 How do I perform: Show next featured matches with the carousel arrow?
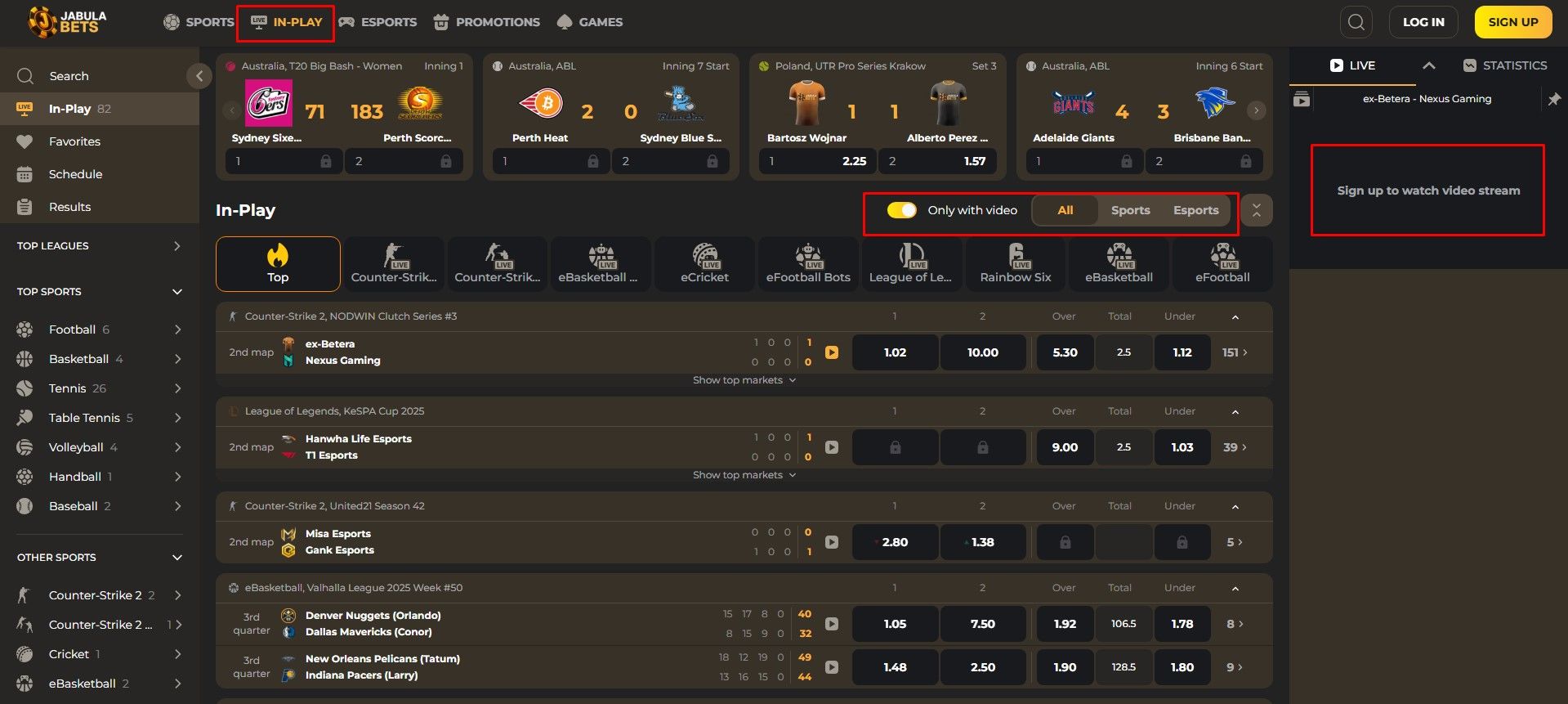click(x=1257, y=110)
